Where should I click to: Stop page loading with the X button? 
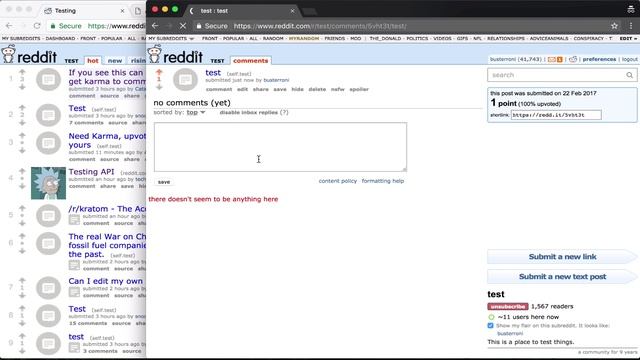click(183, 26)
